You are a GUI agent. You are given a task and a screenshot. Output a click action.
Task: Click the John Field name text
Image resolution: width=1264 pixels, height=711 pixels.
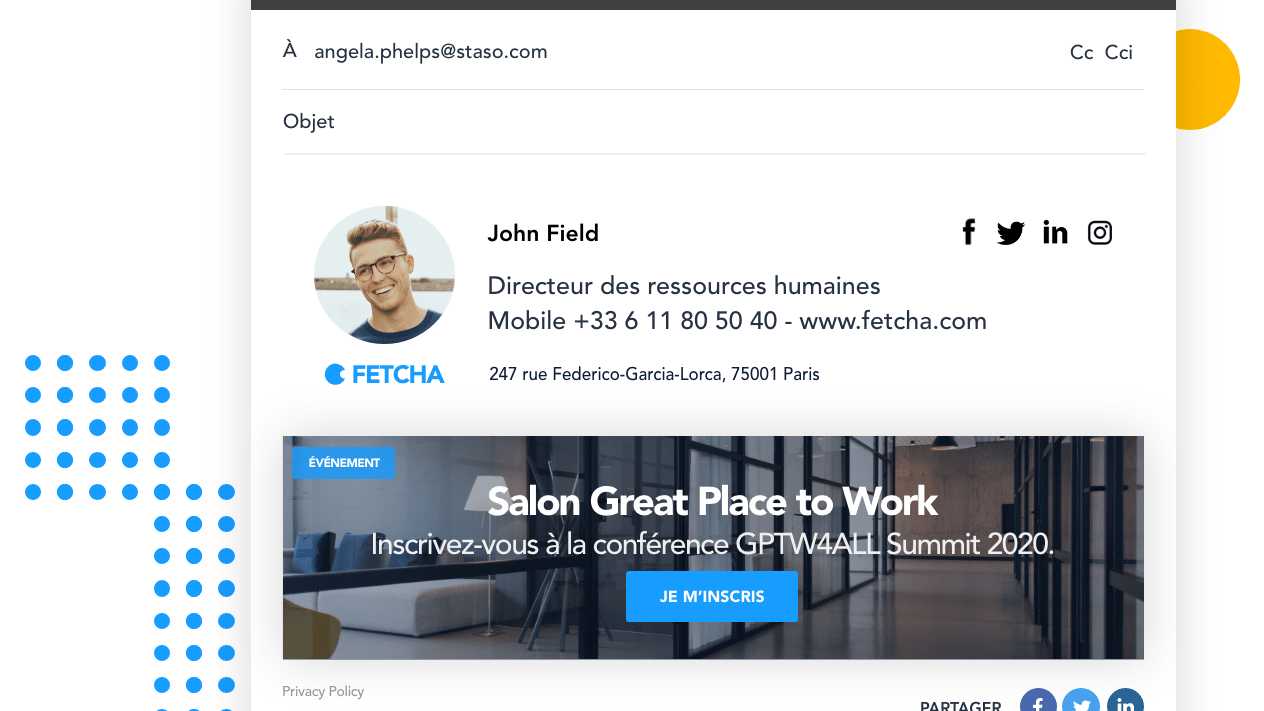coord(543,234)
